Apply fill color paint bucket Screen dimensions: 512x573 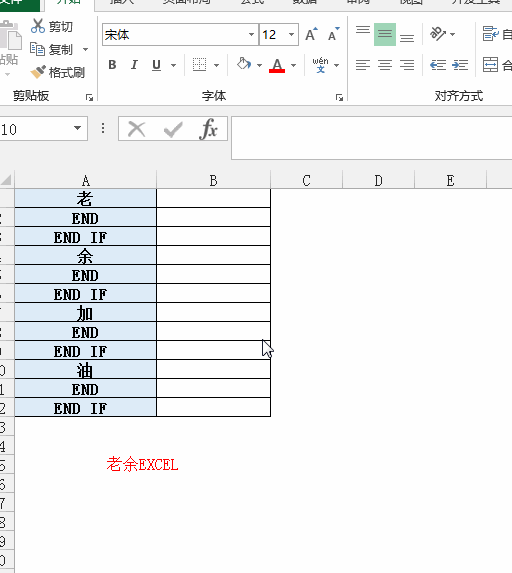point(244,64)
